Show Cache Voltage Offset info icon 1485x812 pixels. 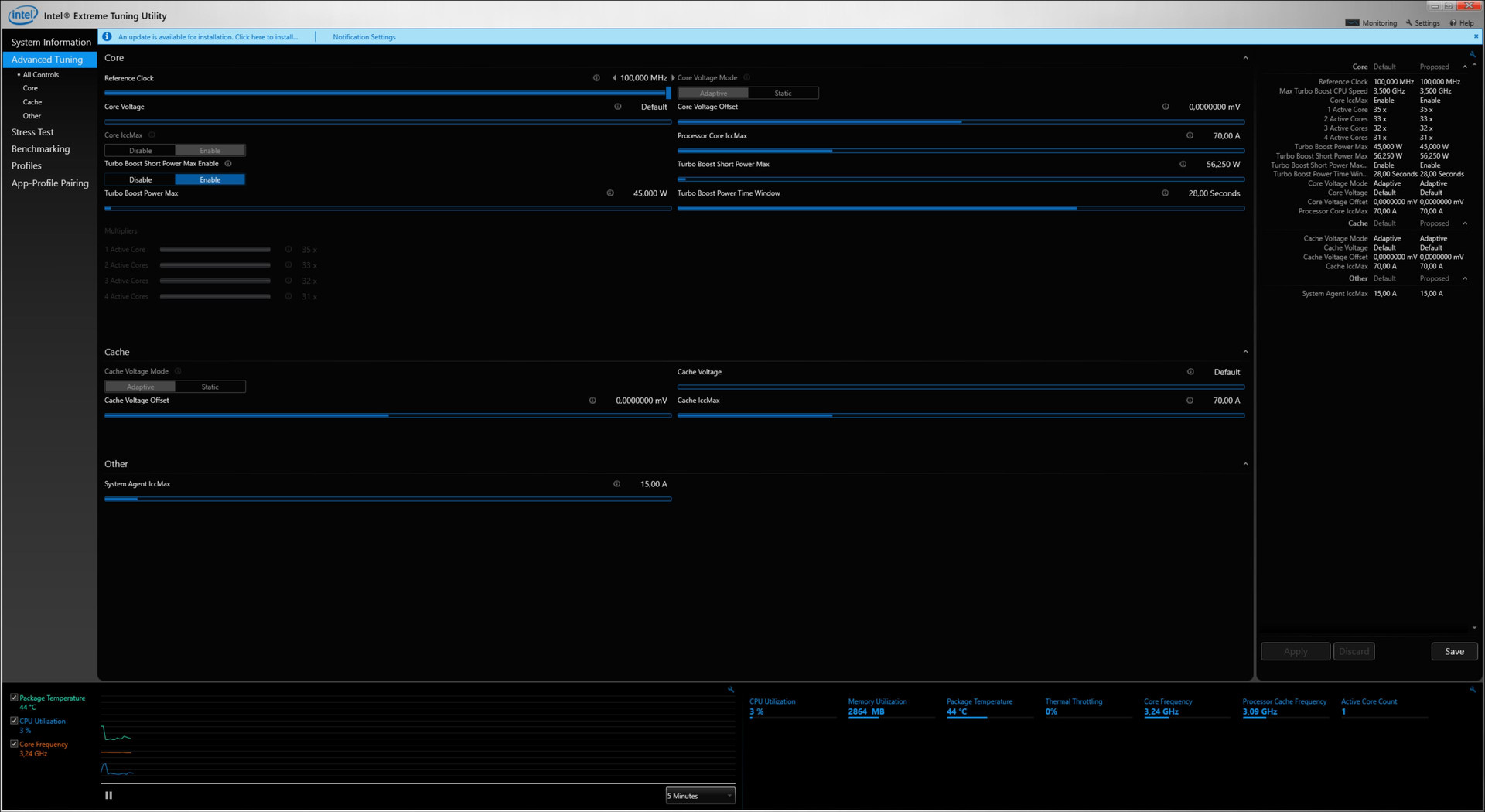coord(592,401)
